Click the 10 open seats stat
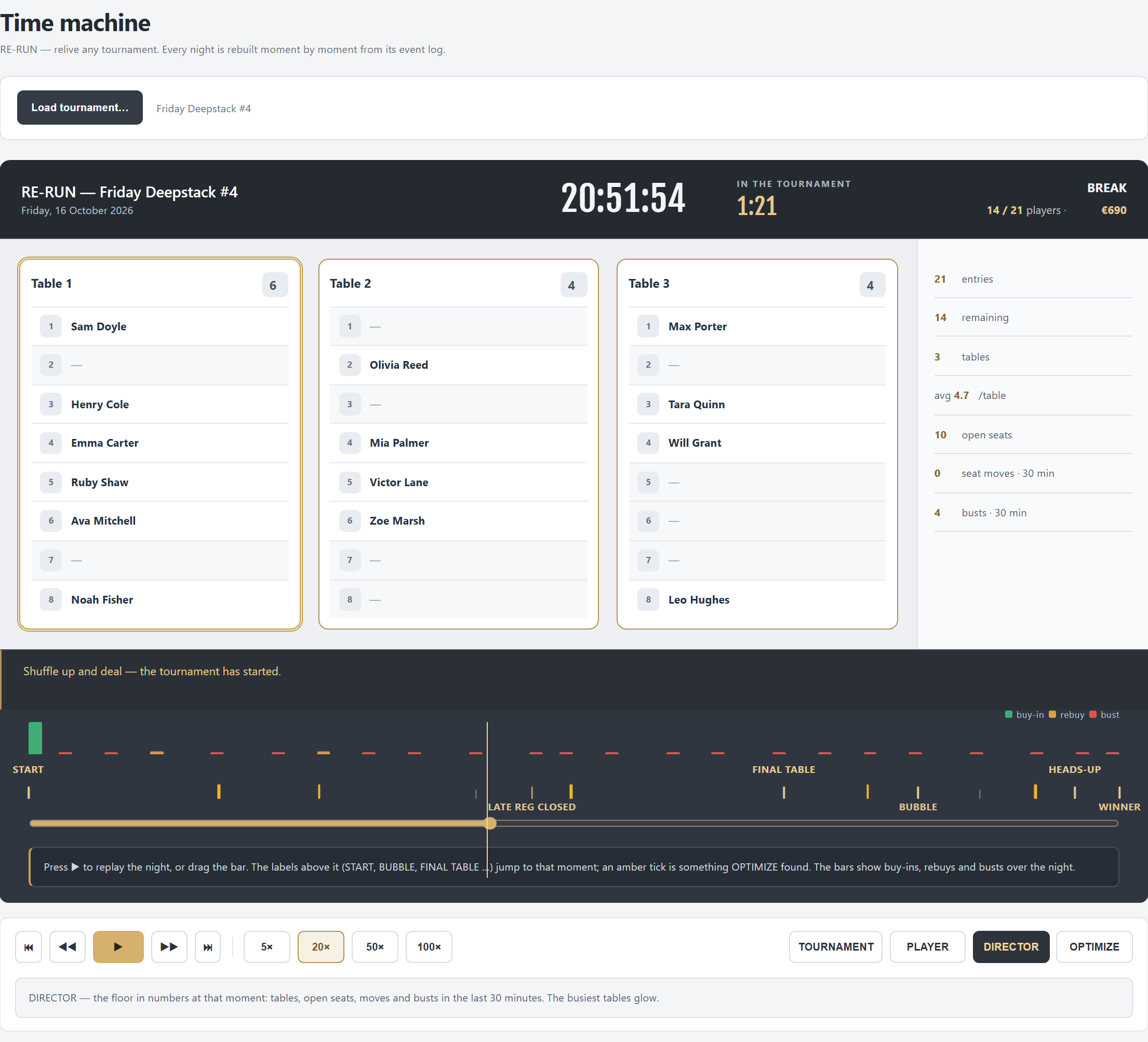 pos(1032,435)
